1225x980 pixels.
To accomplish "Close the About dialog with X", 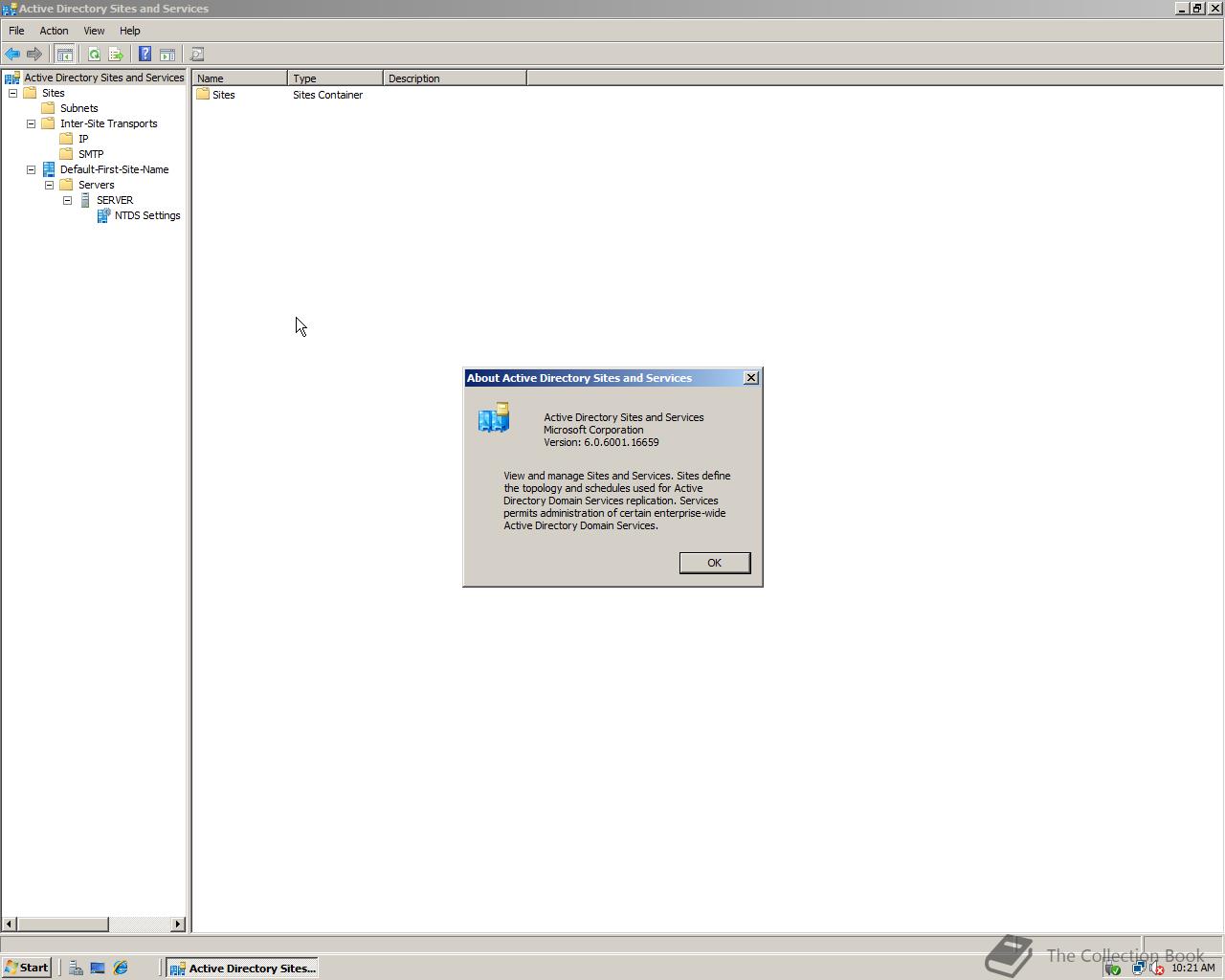I will (x=751, y=378).
